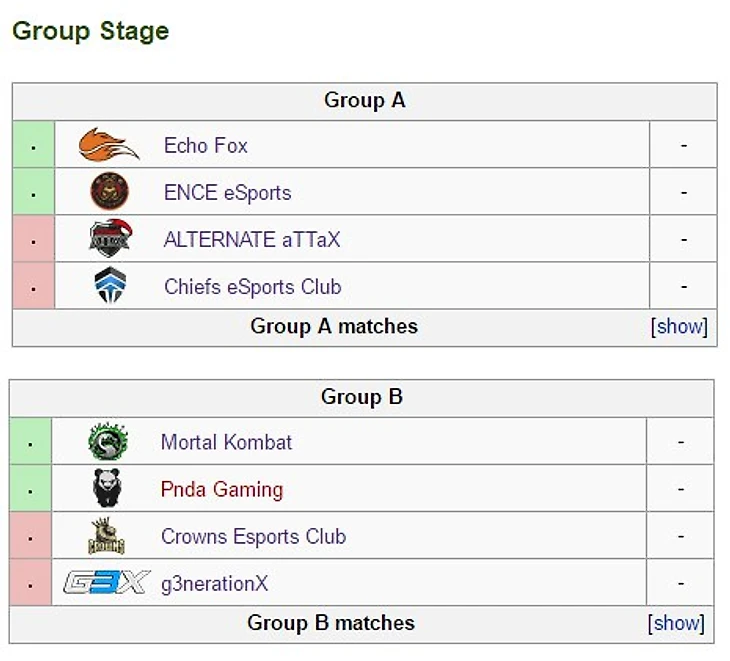
Task: Click the green placement cell beside Echo Fox
Action: tap(33, 146)
